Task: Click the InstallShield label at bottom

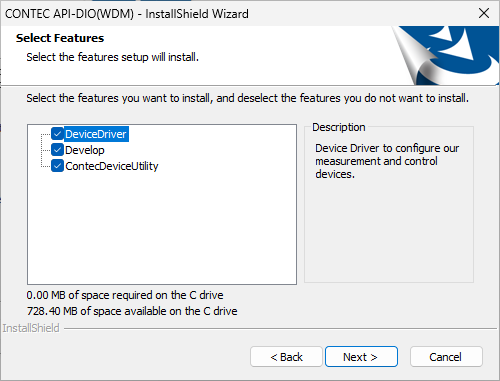Action: click(31, 328)
